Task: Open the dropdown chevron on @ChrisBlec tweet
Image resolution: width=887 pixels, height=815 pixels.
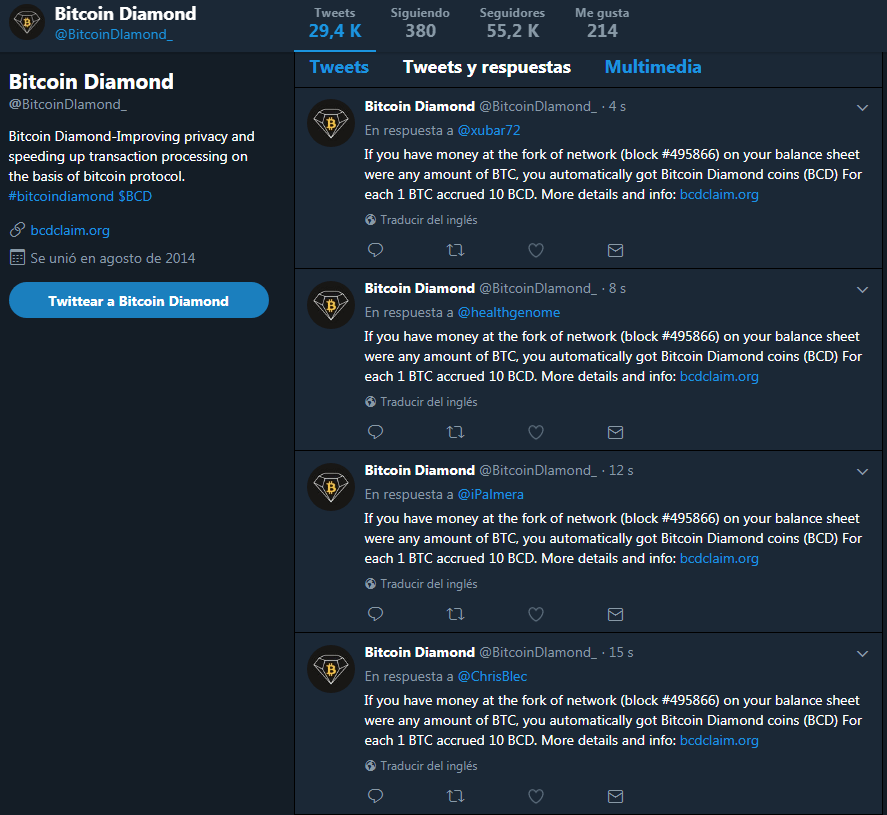Action: [862, 654]
